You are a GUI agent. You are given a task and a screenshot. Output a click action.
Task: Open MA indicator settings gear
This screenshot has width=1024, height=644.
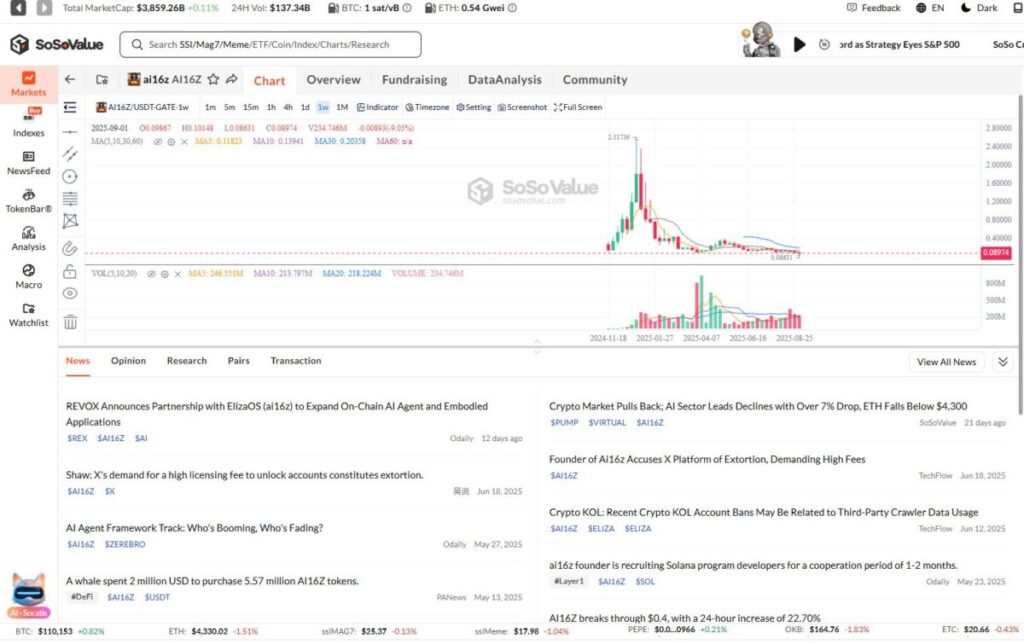171,142
